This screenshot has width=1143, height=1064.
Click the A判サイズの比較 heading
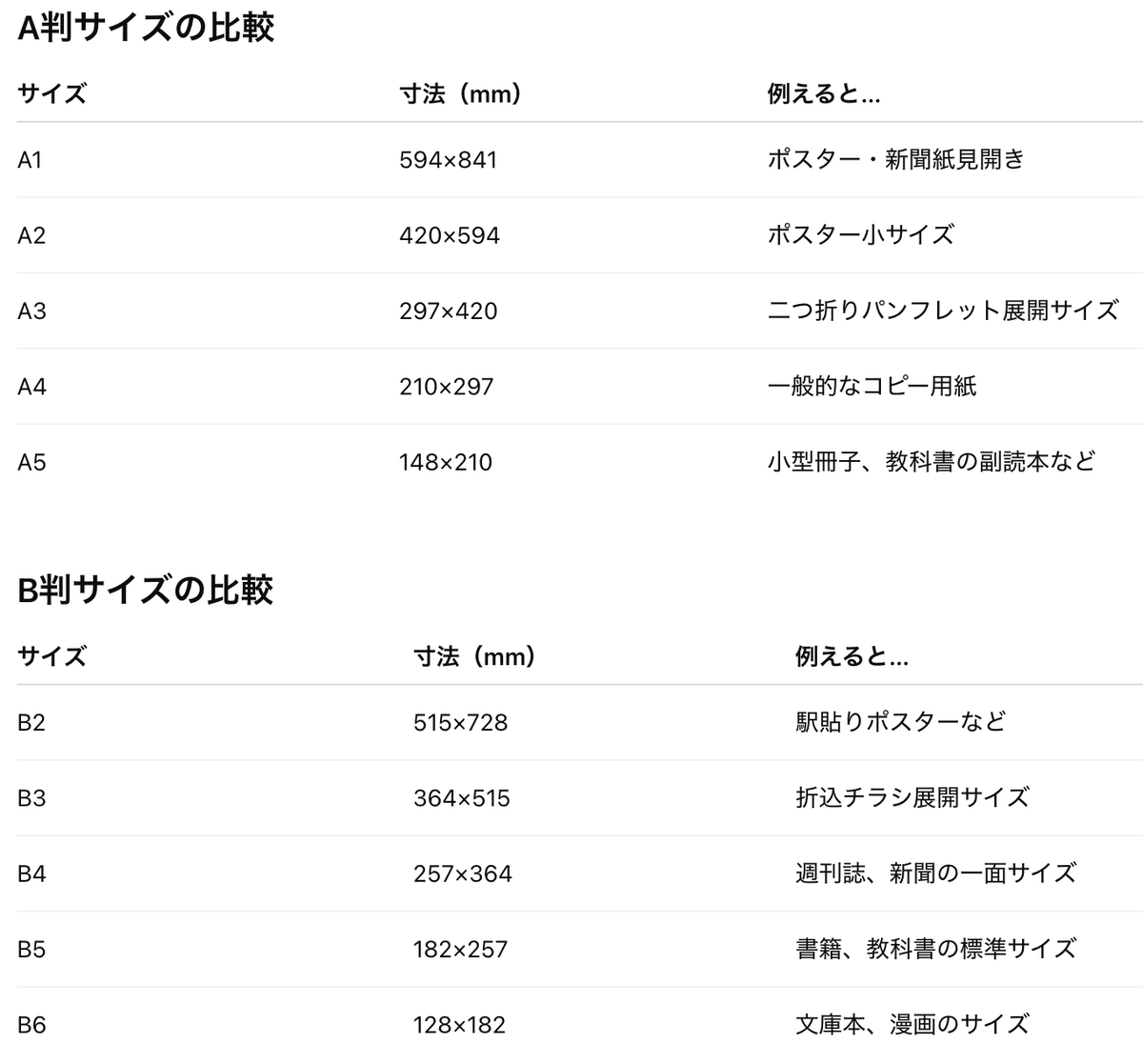click(146, 28)
